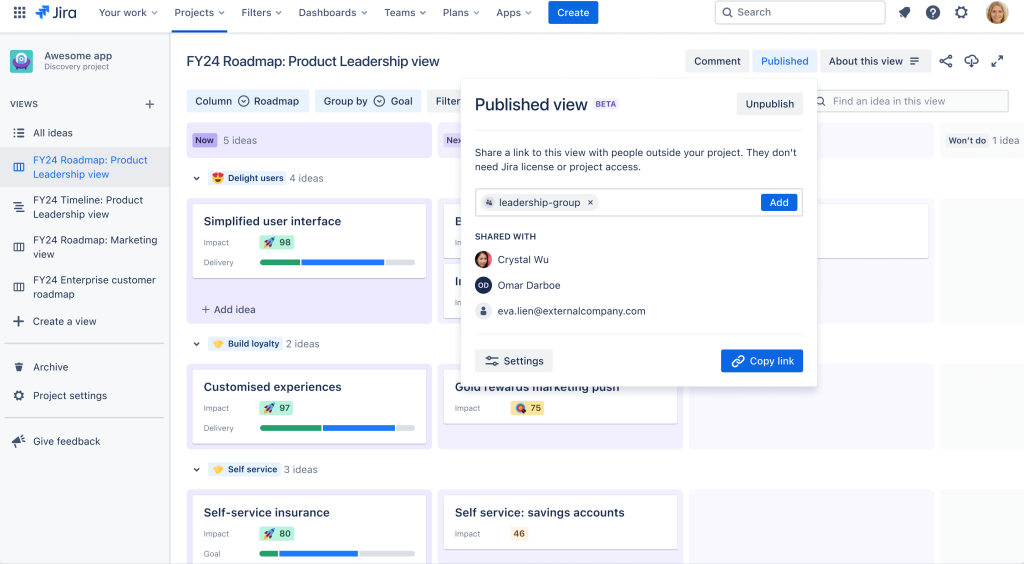Screen dimensions: 1024x564
Task: Open the Your work menu
Action: click(x=128, y=12)
